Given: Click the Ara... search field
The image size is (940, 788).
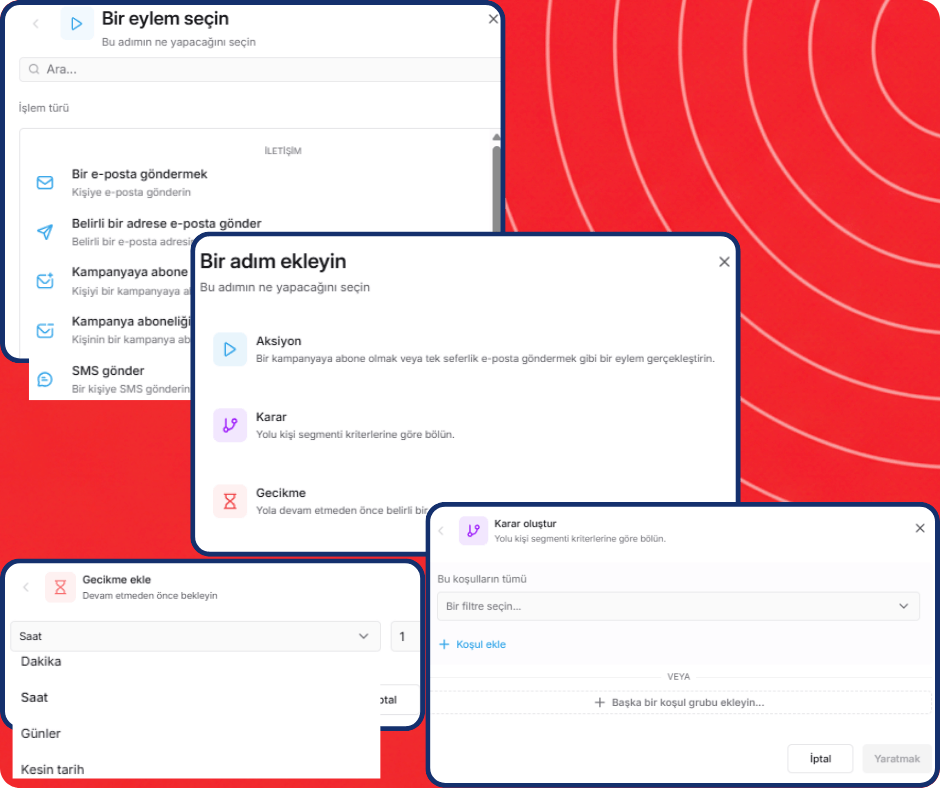Looking at the screenshot, I should (260, 70).
